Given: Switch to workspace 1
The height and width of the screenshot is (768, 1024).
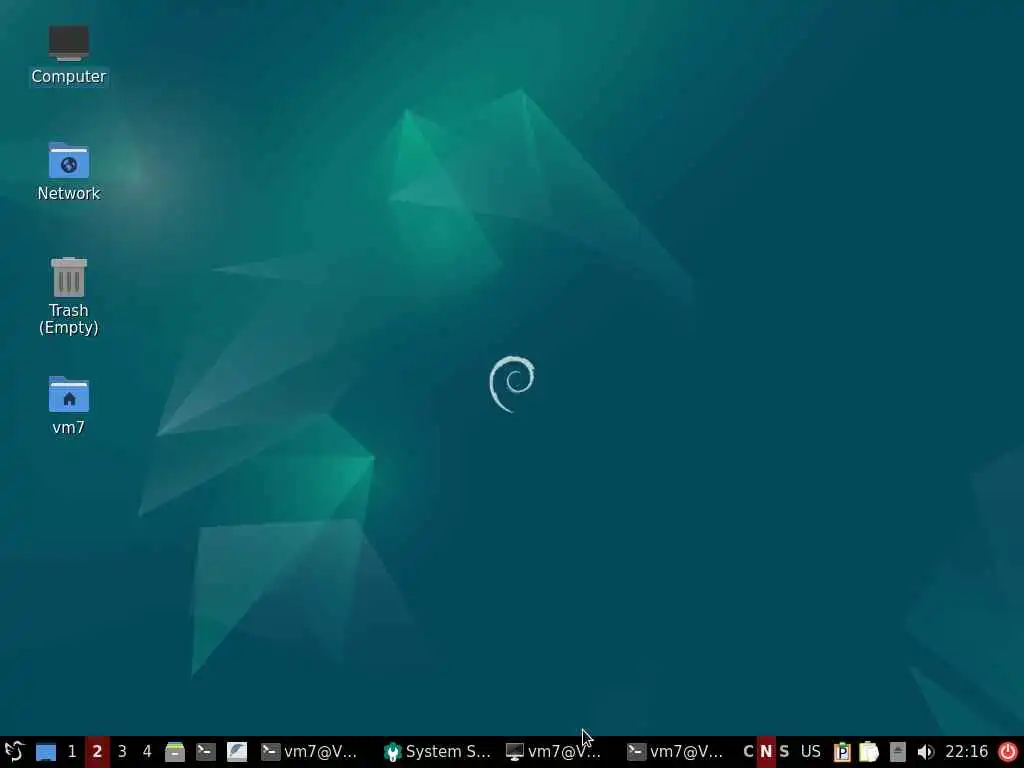Looking at the screenshot, I should [72, 752].
